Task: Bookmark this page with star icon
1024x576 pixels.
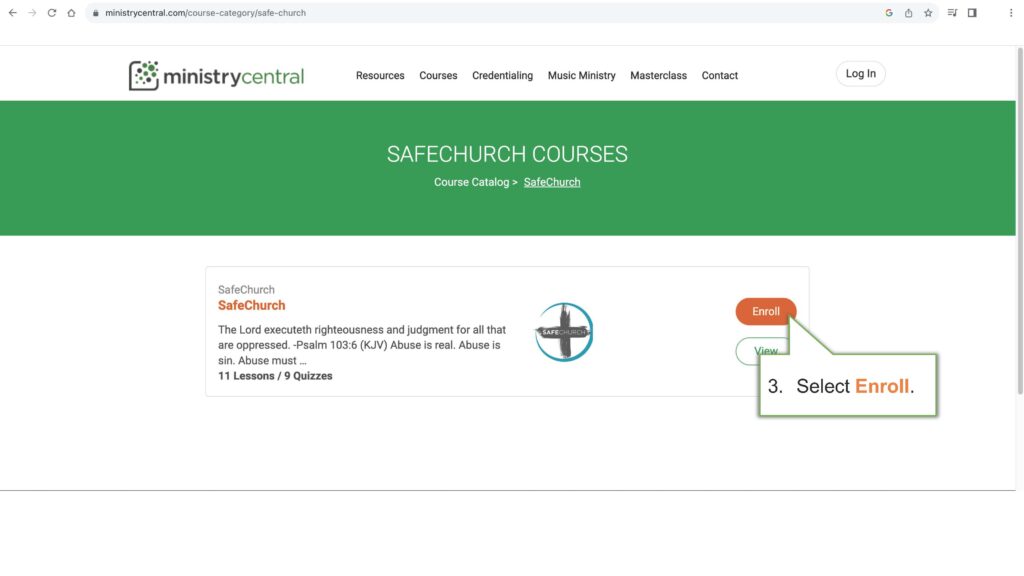Action: point(928,12)
